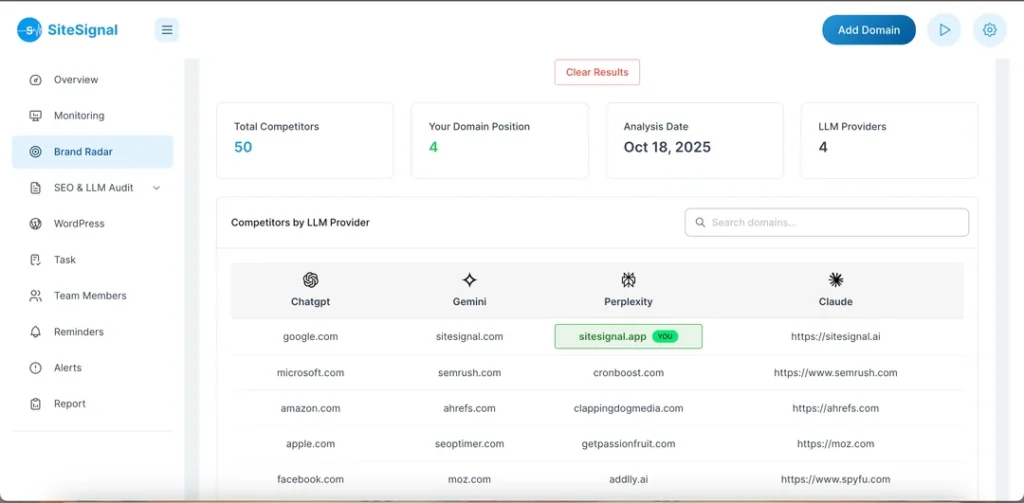The image size is (1024, 503).
Task: Click the Team Members people icon
Action: 36,296
